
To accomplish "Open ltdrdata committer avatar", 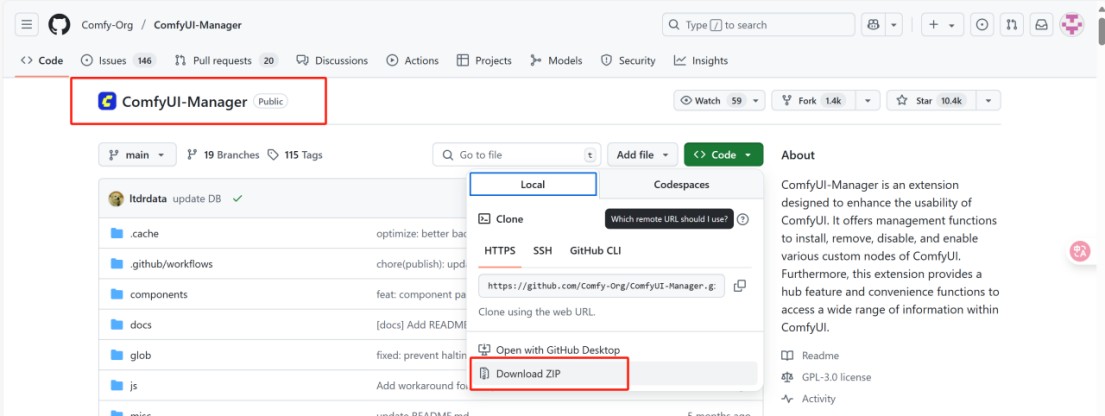I will click(x=116, y=199).
